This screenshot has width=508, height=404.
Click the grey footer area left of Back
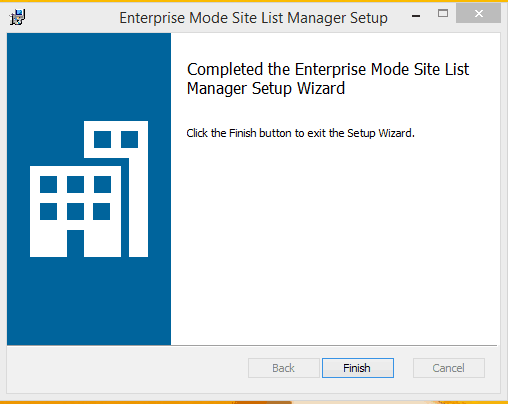pyautogui.click(x=127, y=368)
